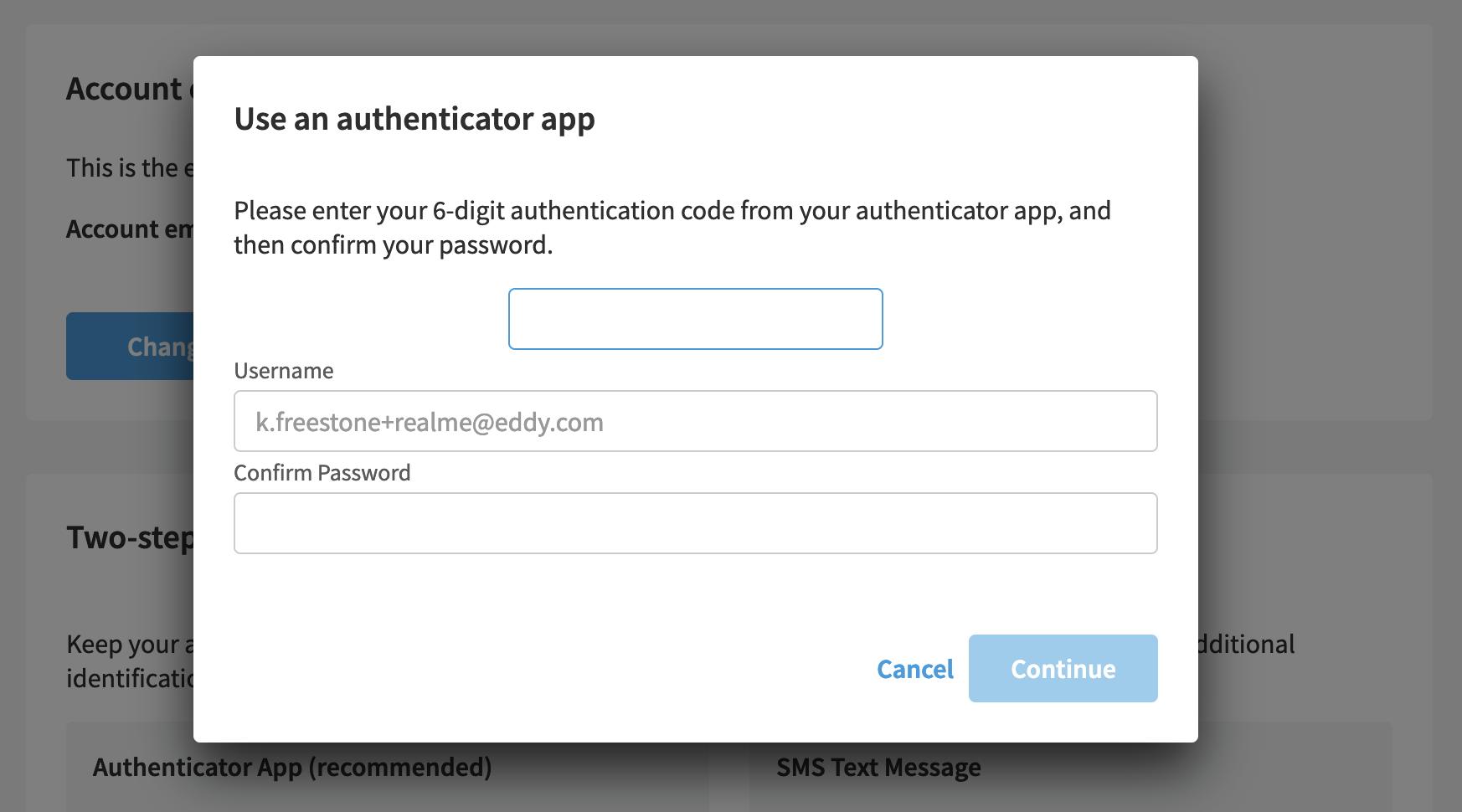The image size is (1462, 812).
Task: Focus the 6-digit authentication code box
Action: (695, 319)
